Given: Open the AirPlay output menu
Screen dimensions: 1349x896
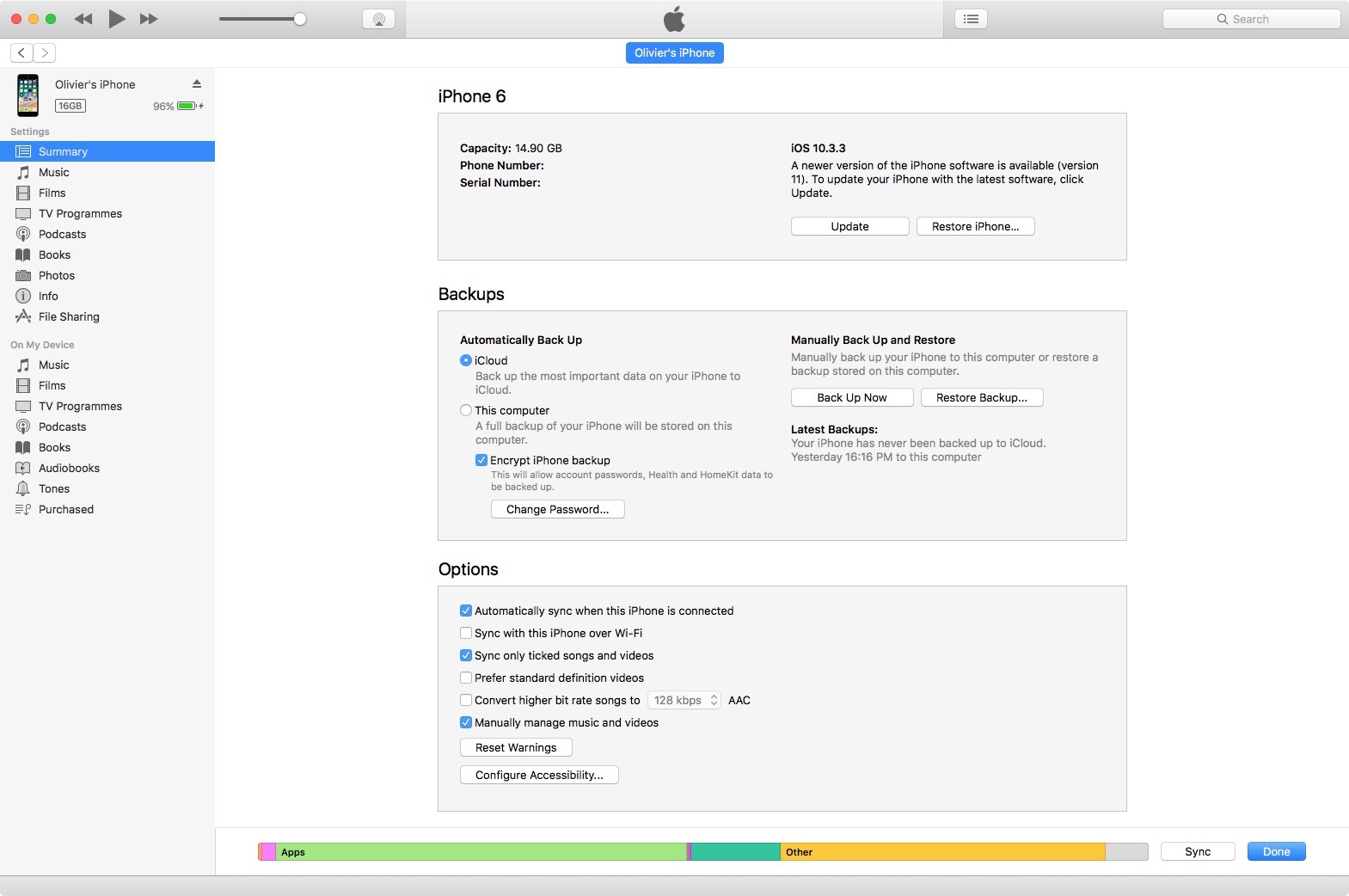Looking at the screenshot, I should point(379,19).
